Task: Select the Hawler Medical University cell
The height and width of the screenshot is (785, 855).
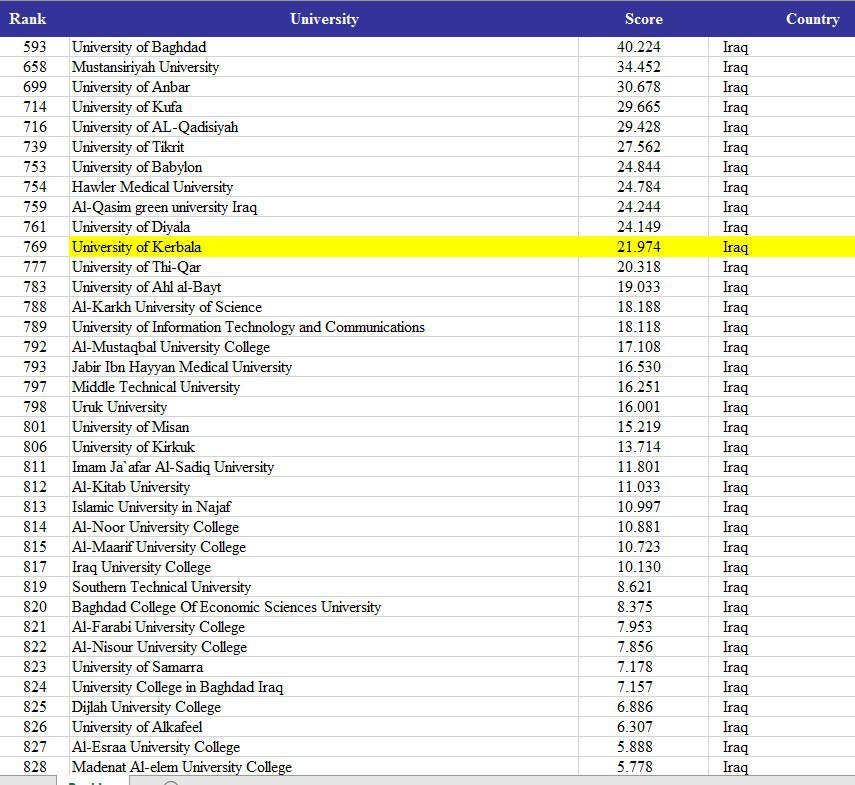Action: (x=324, y=187)
